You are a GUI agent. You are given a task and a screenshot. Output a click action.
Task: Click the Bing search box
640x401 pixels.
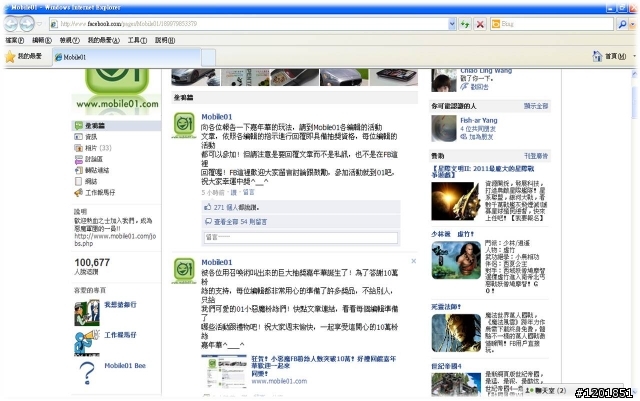click(x=552, y=24)
